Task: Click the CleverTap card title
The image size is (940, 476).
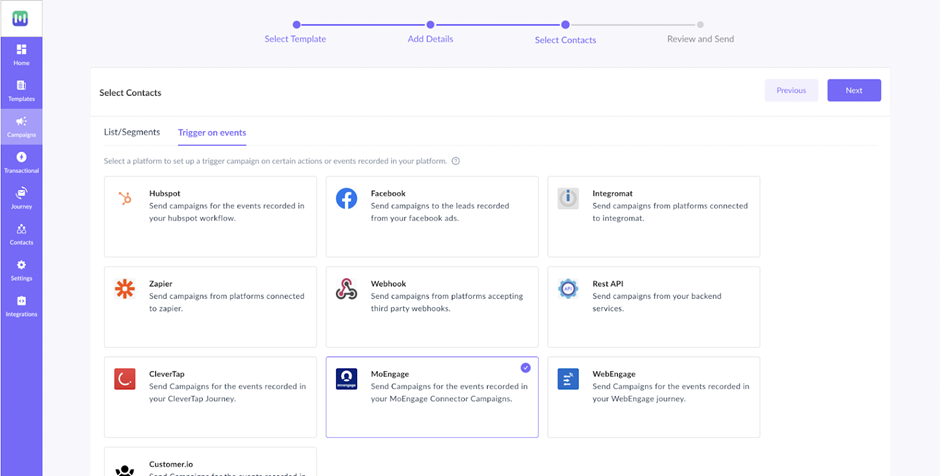Action: click(x=167, y=374)
